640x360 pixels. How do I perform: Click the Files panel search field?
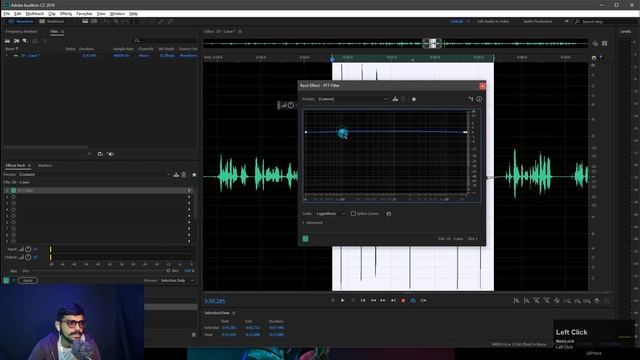(165, 40)
